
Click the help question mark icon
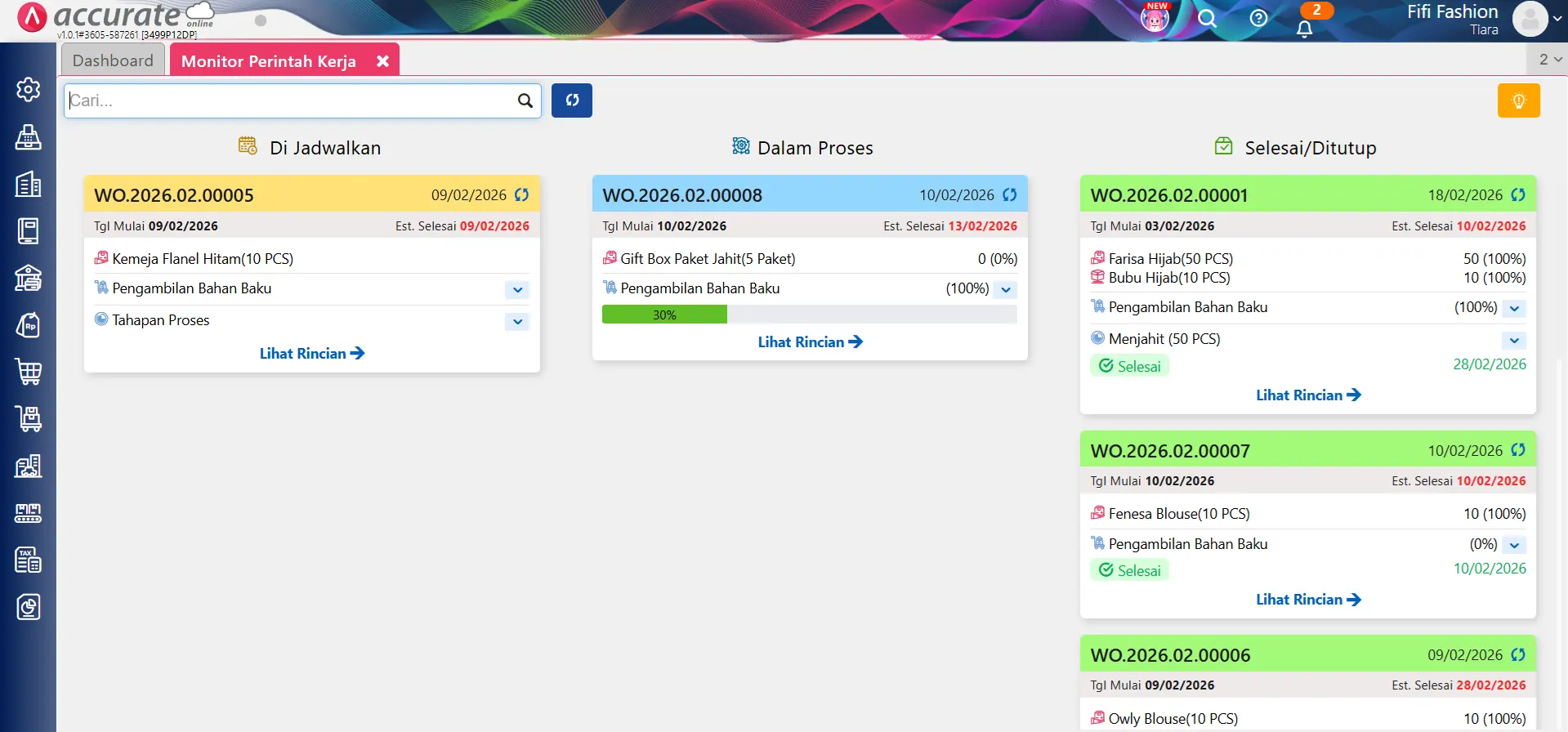pos(1258,18)
